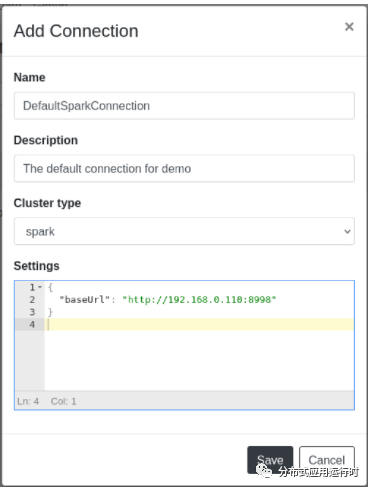Click the Name input field

click(184, 106)
